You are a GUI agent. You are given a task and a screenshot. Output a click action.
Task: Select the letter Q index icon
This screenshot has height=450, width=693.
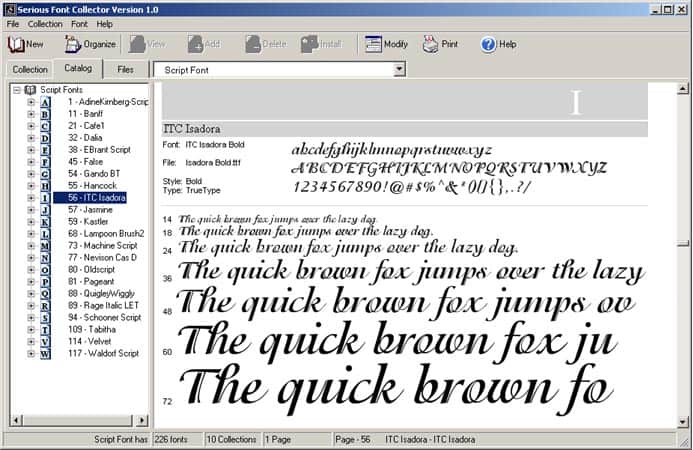(x=45, y=294)
